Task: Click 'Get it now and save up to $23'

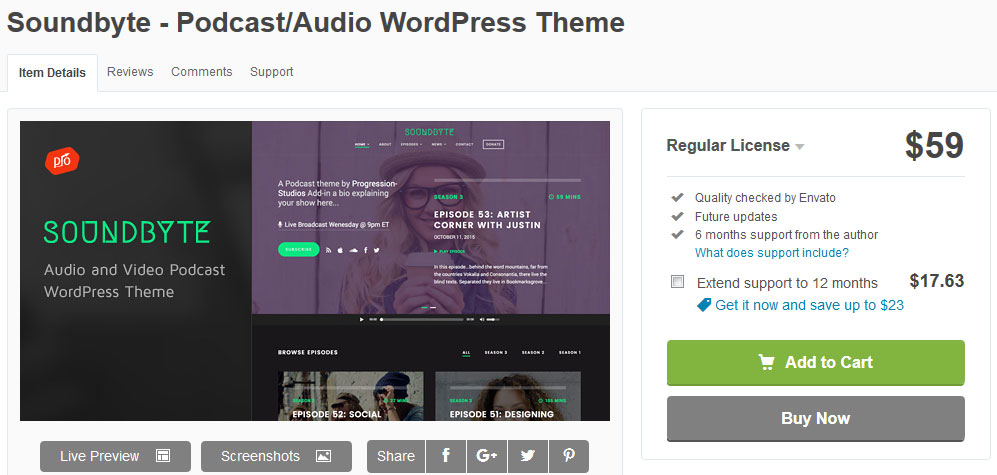Action: (809, 305)
